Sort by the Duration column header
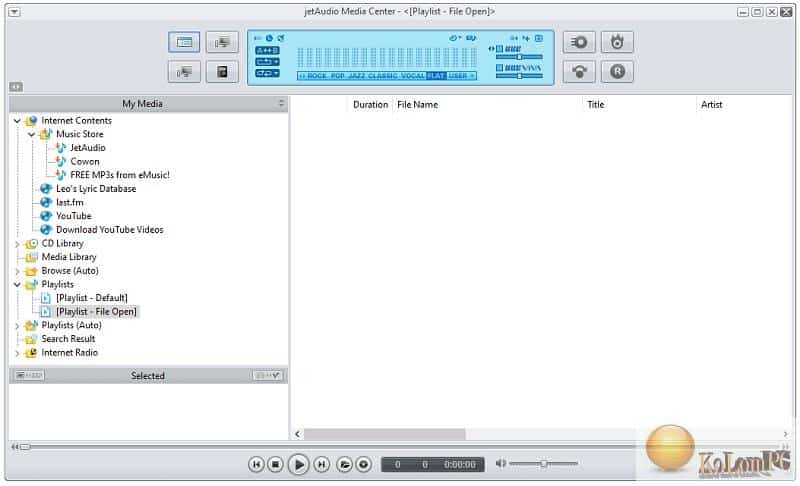 pyautogui.click(x=370, y=105)
